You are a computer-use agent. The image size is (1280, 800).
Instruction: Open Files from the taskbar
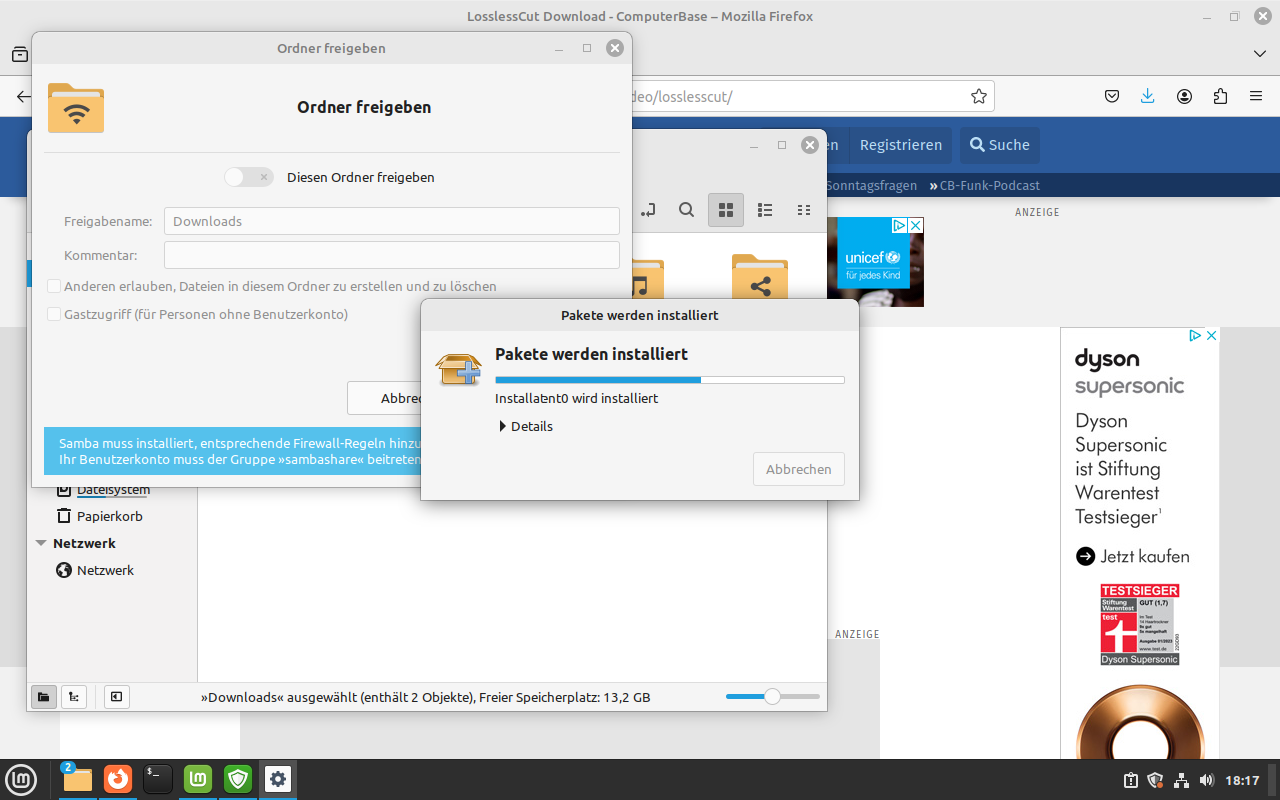77,779
